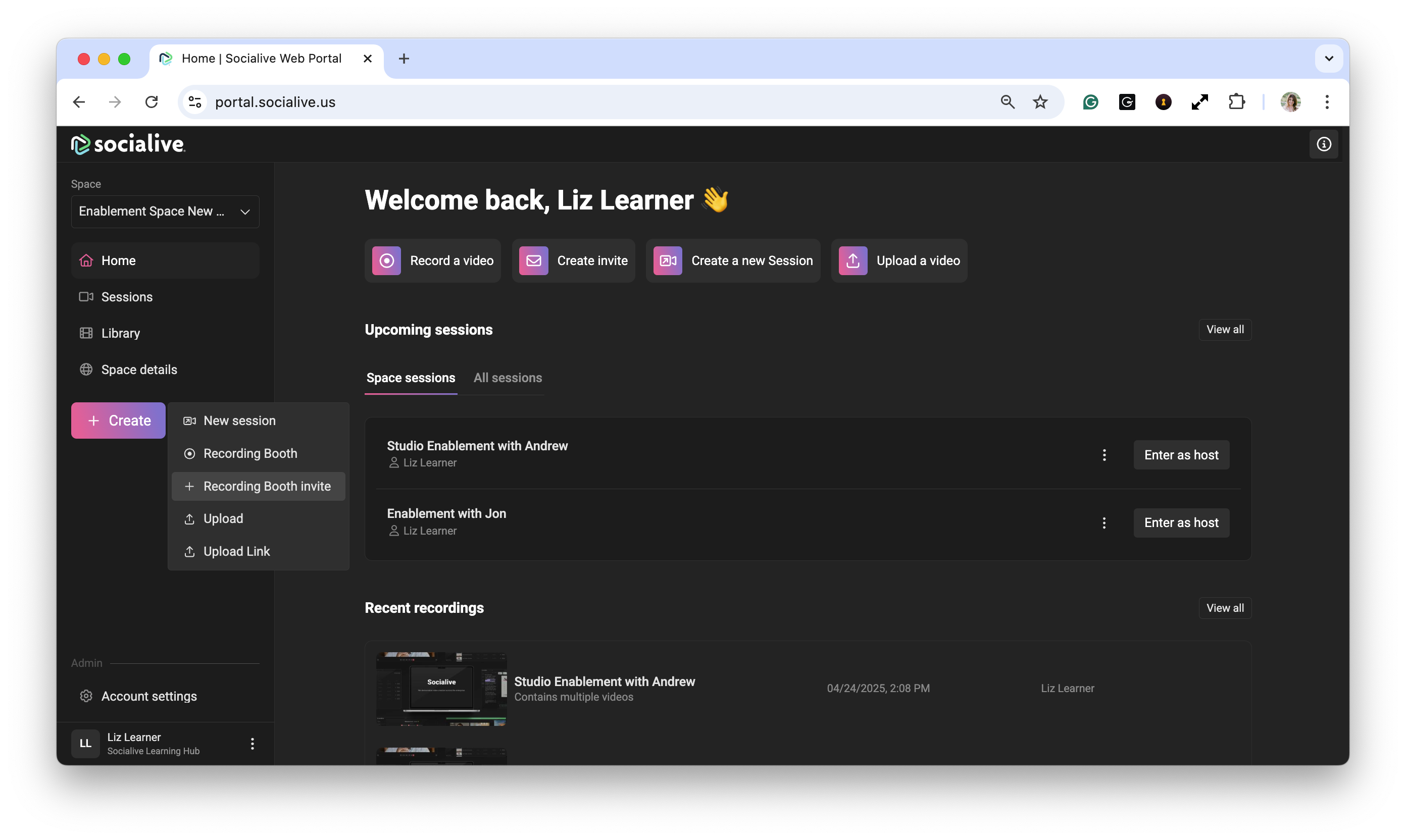Image resolution: width=1406 pixels, height=840 pixels.
Task: Expand the Space selector dropdown
Action: pos(165,212)
